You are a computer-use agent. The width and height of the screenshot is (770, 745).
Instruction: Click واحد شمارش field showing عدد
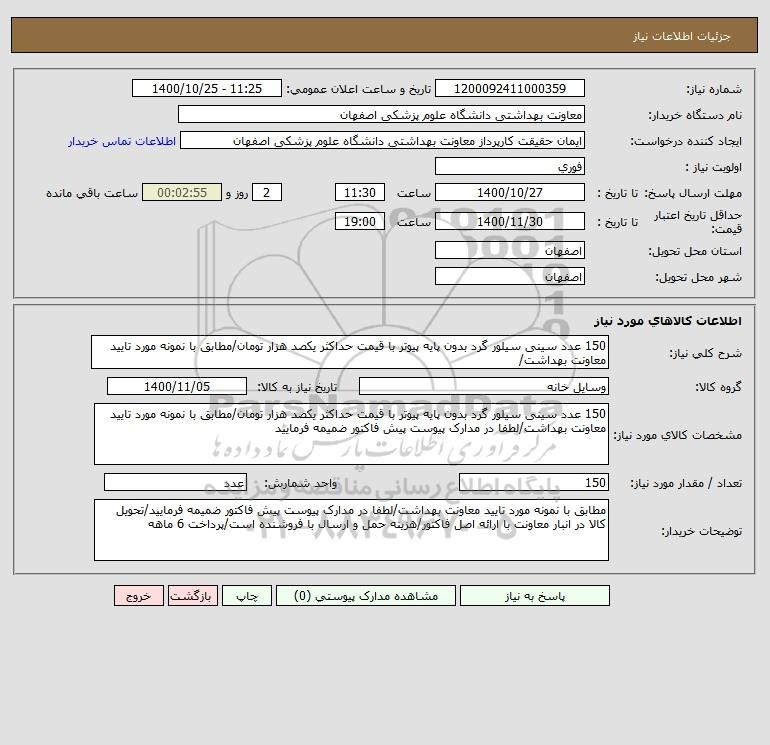pos(175,482)
